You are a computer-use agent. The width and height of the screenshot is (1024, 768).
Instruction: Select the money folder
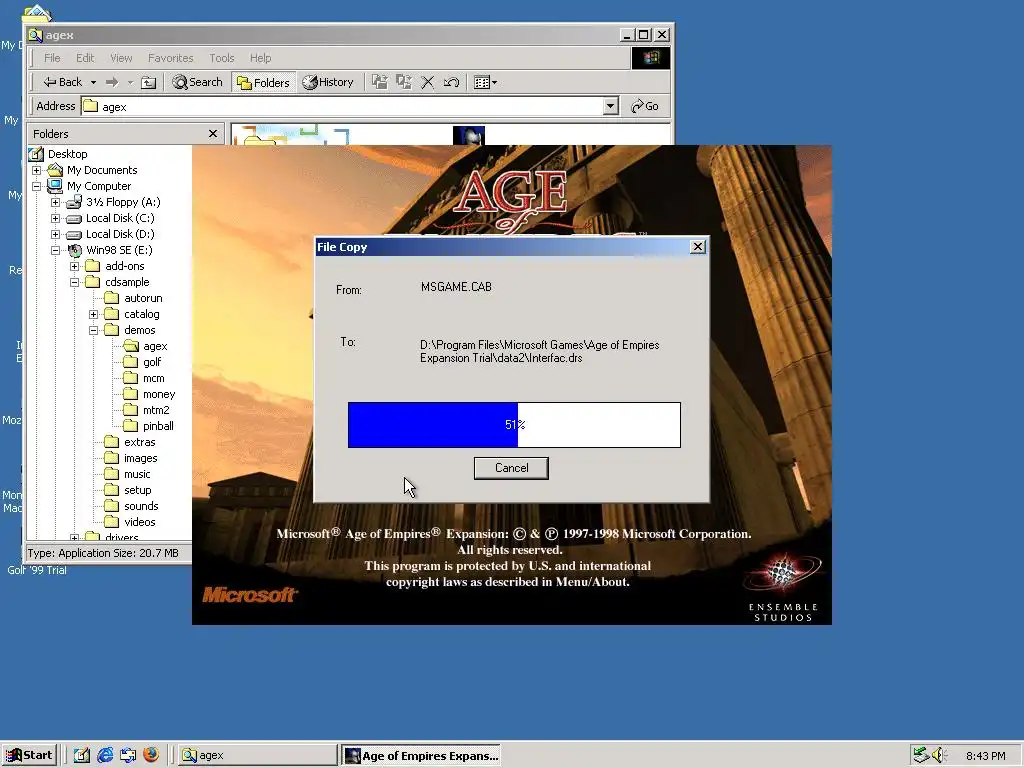(159, 394)
